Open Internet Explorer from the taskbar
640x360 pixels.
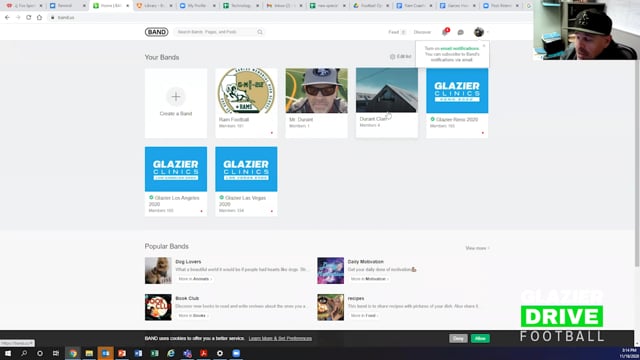pyautogui.click(x=171, y=353)
